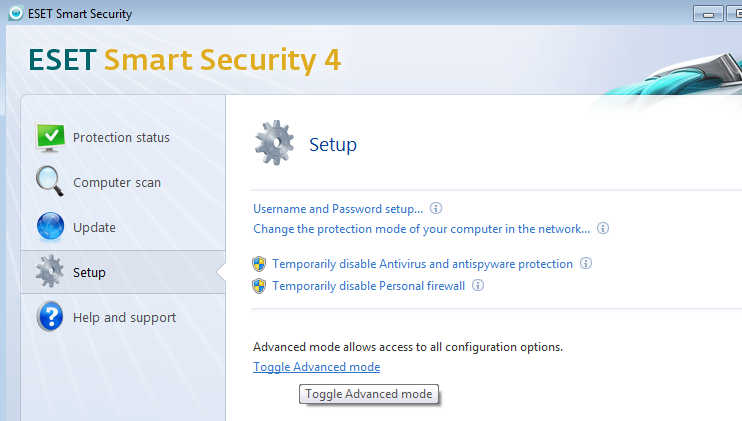
Task: Click info icon beside protection mode link
Action: point(603,228)
